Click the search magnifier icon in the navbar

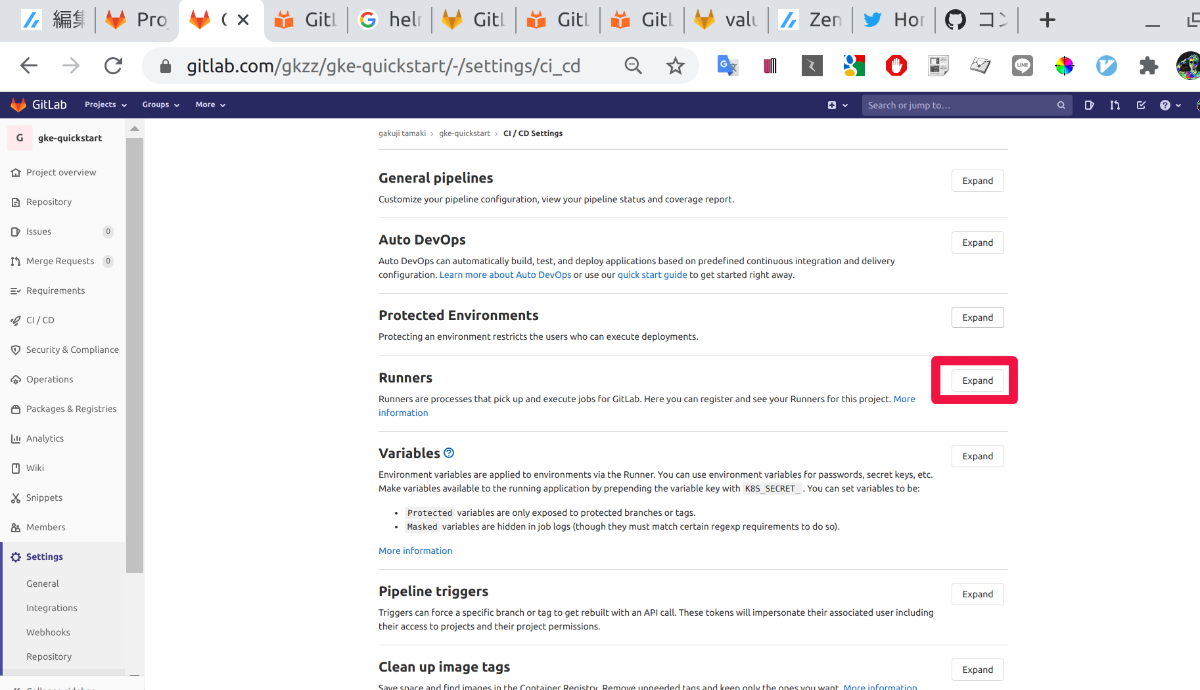click(x=1061, y=105)
